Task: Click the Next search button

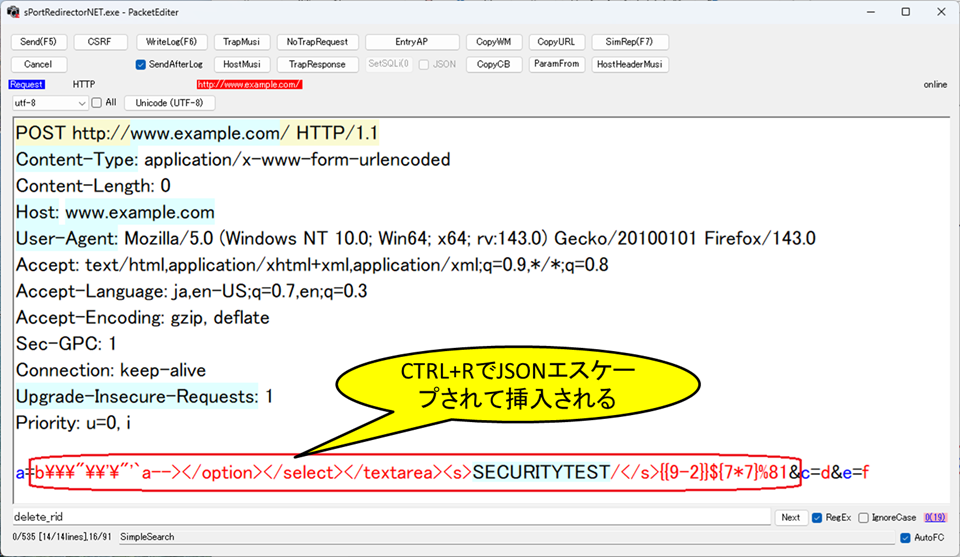Action: pos(790,517)
